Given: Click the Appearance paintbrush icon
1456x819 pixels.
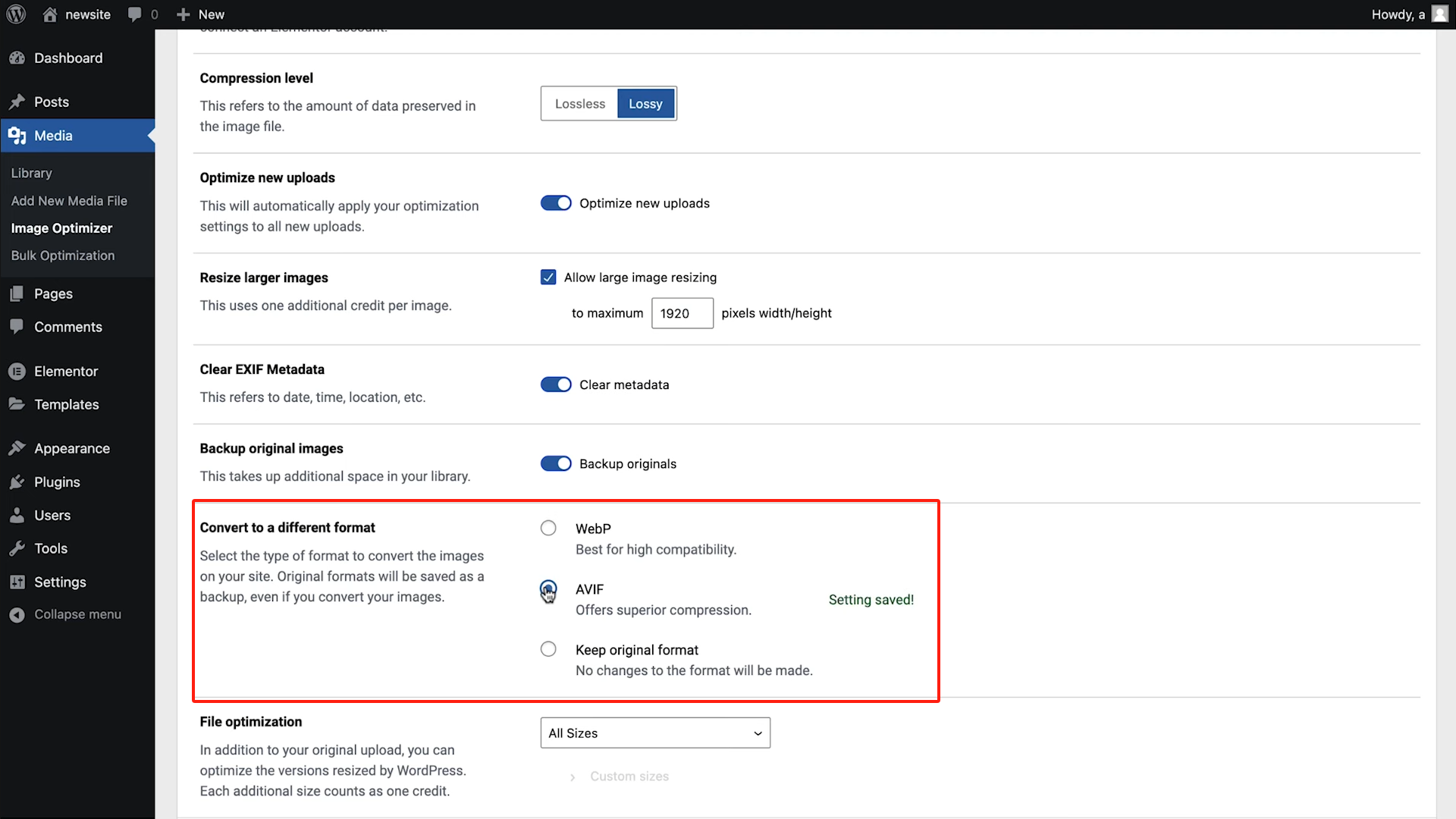Looking at the screenshot, I should click(x=17, y=449).
